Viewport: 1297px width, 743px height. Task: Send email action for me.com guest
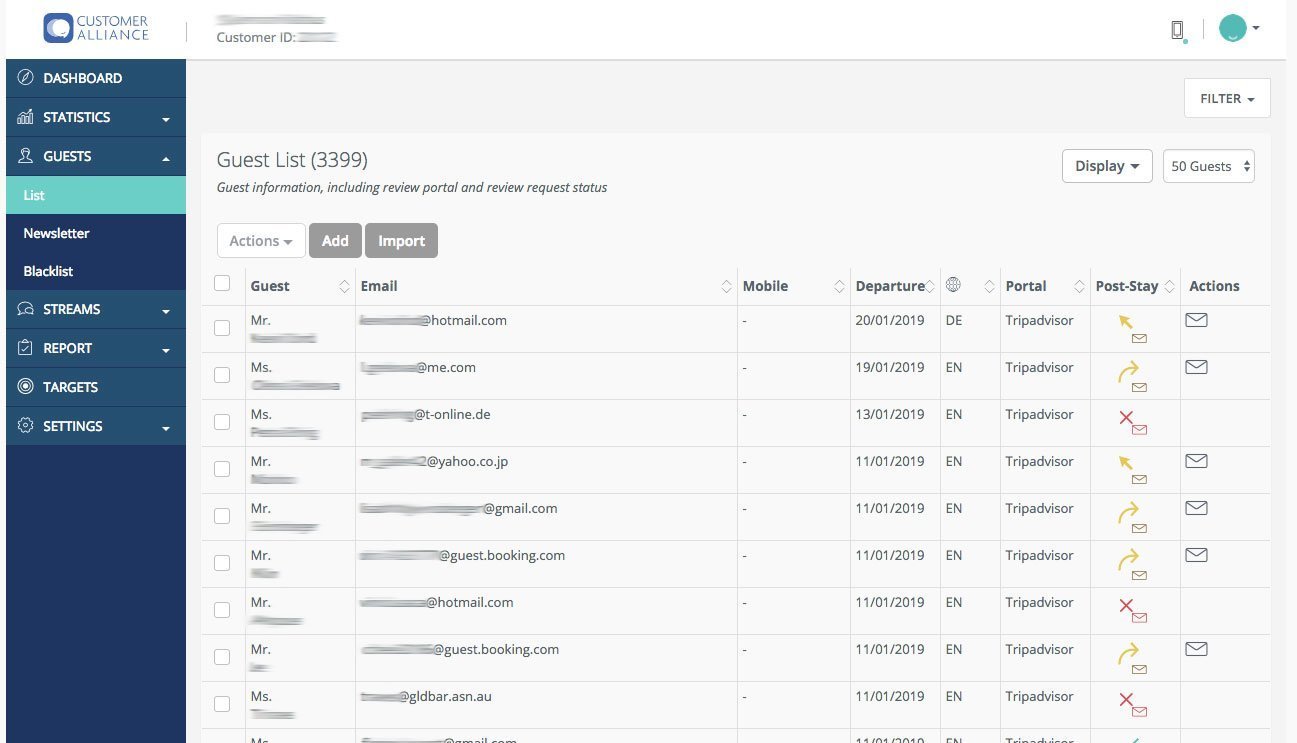(x=1196, y=367)
